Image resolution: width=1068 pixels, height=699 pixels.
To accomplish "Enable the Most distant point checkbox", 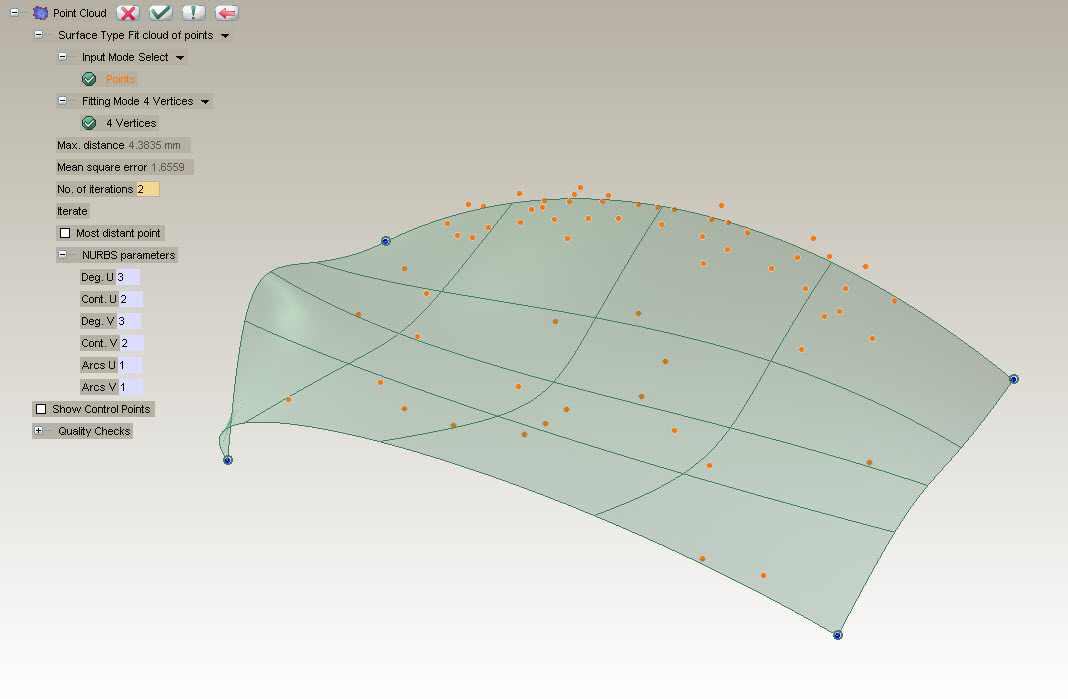I will pos(66,233).
